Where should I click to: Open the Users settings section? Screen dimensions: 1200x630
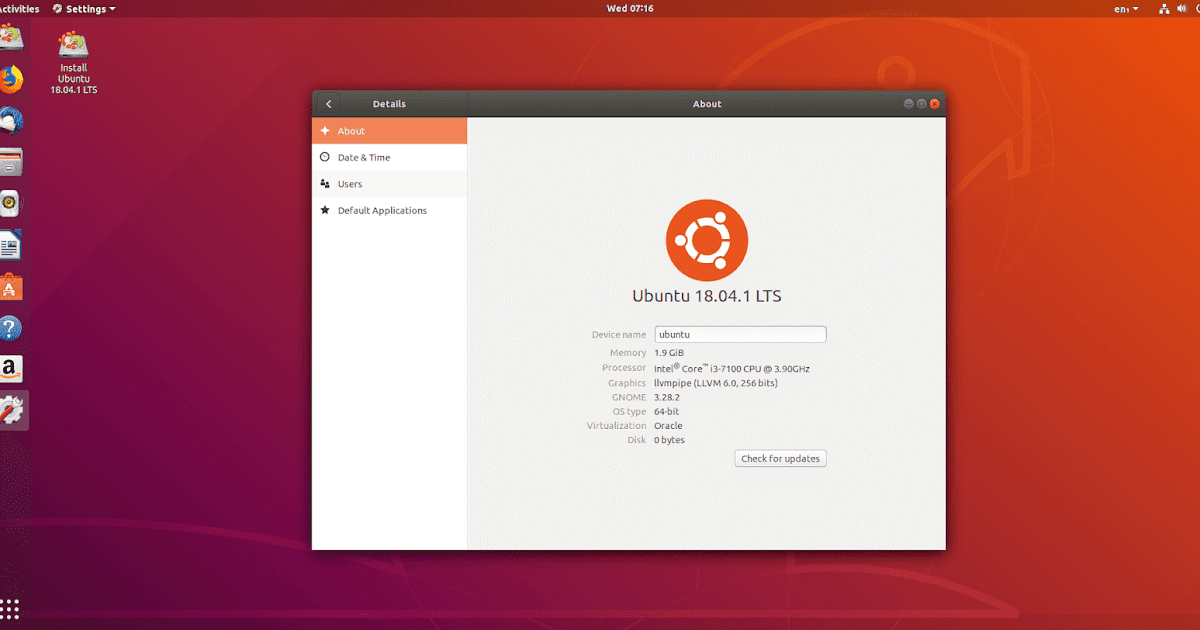coord(389,183)
